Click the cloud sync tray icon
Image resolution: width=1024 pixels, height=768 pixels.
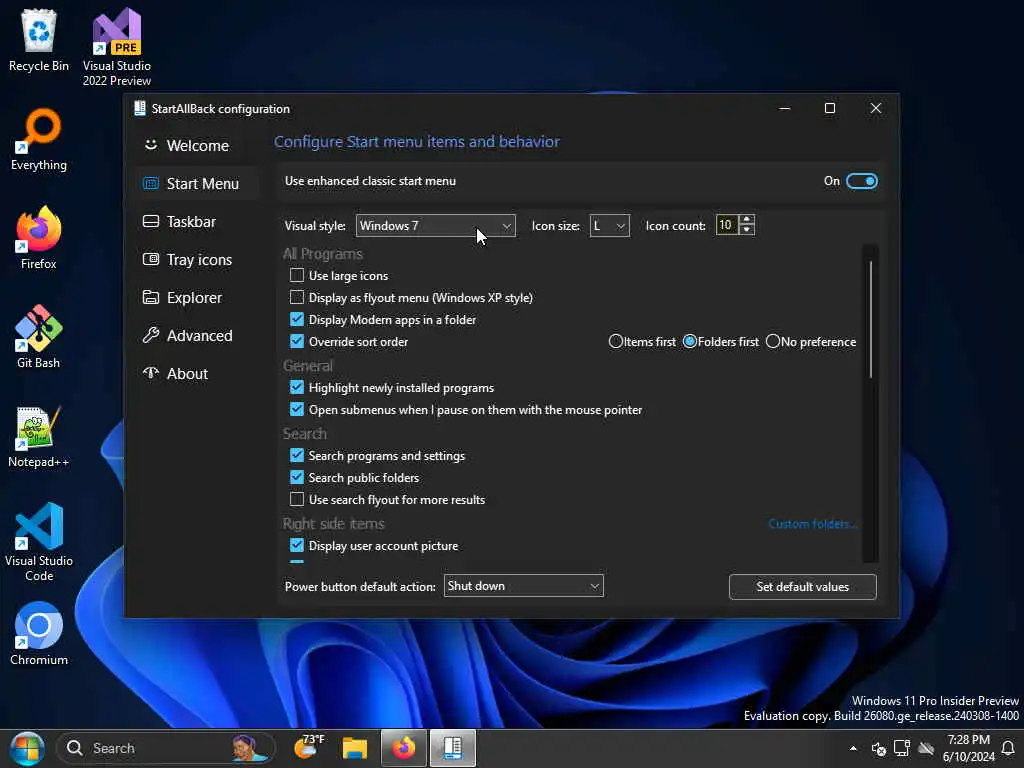pyautogui.click(x=926, y=748)
